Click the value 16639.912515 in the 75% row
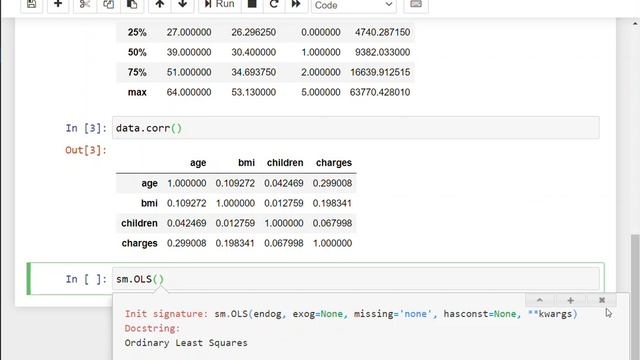Screen dimensions: 640x360 (x=380, y=72)
